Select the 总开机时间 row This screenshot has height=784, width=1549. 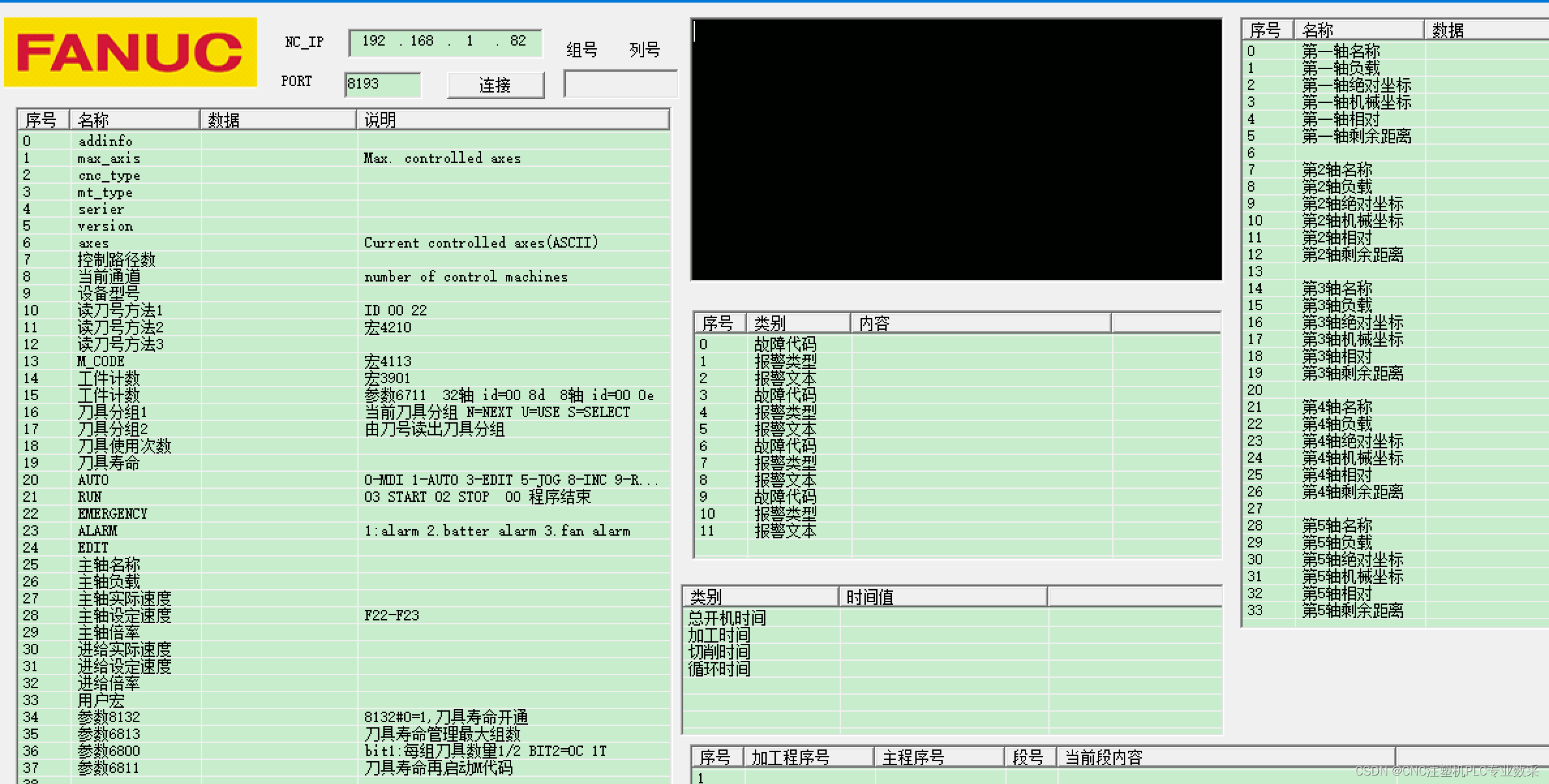(x=727, y=618)
